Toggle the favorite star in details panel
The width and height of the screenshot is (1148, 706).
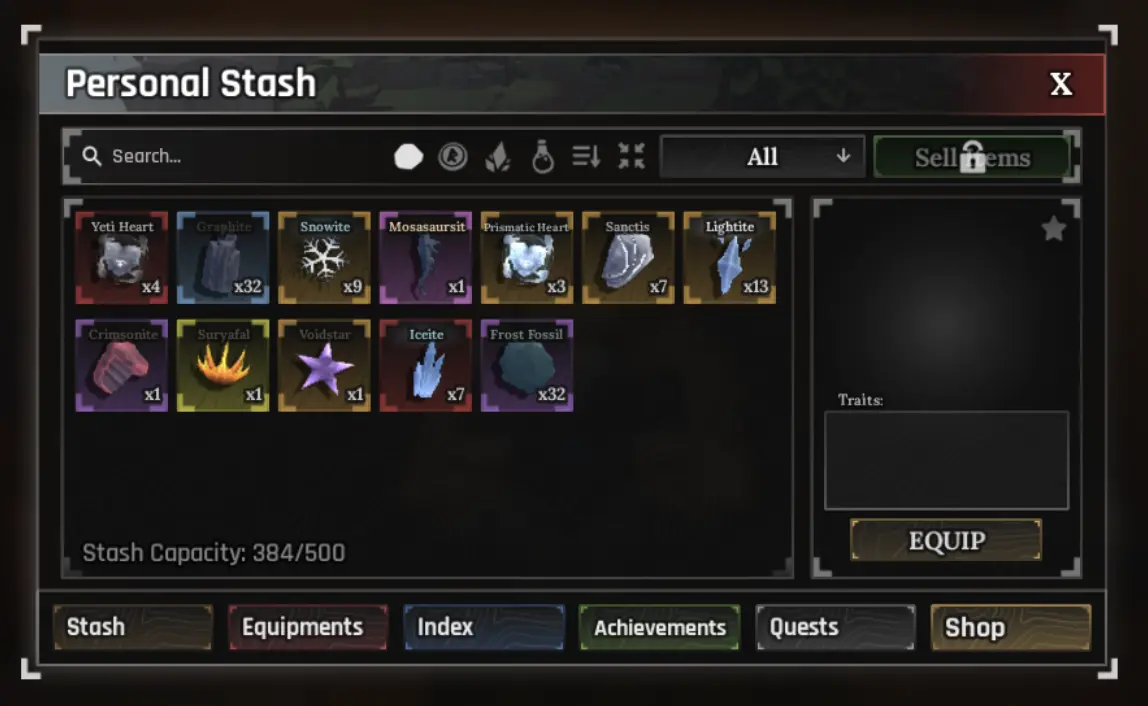tap(1054, 228)
